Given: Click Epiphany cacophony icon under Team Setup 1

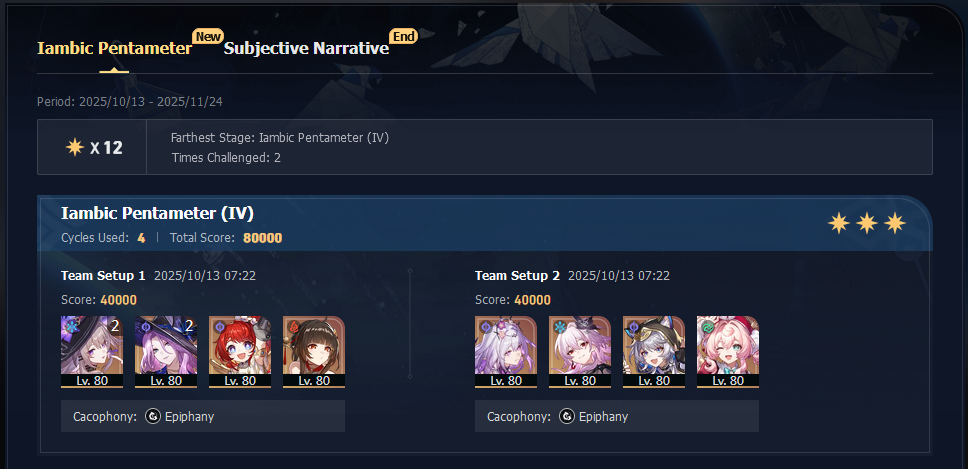Looking at the screenshot, I should [x=153, y=417].
